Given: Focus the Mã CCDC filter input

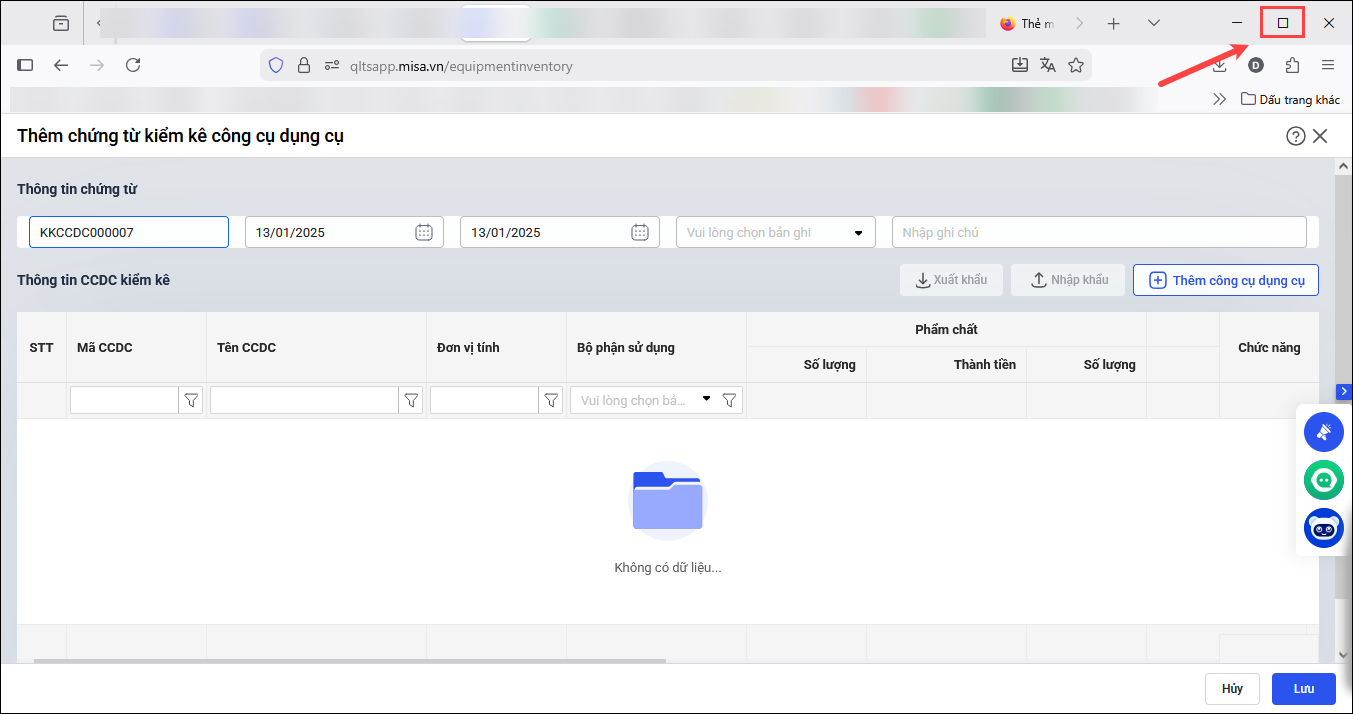Looking at the screenshot, I should point(124,400).
